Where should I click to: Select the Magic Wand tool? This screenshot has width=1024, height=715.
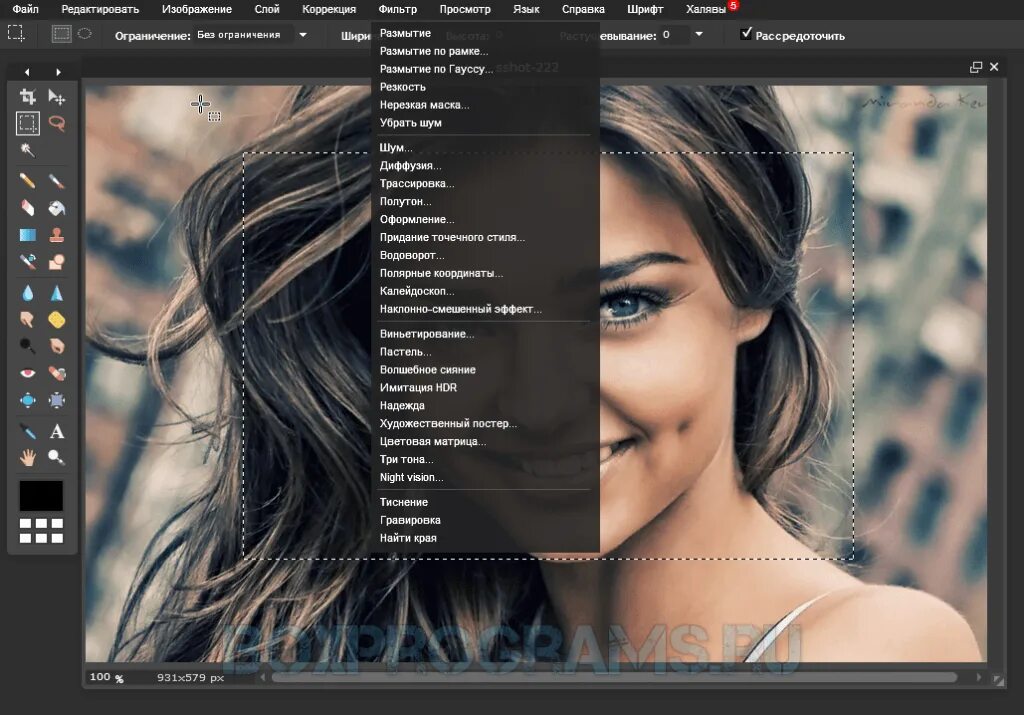pyautogui.click(x=27, y=150)
